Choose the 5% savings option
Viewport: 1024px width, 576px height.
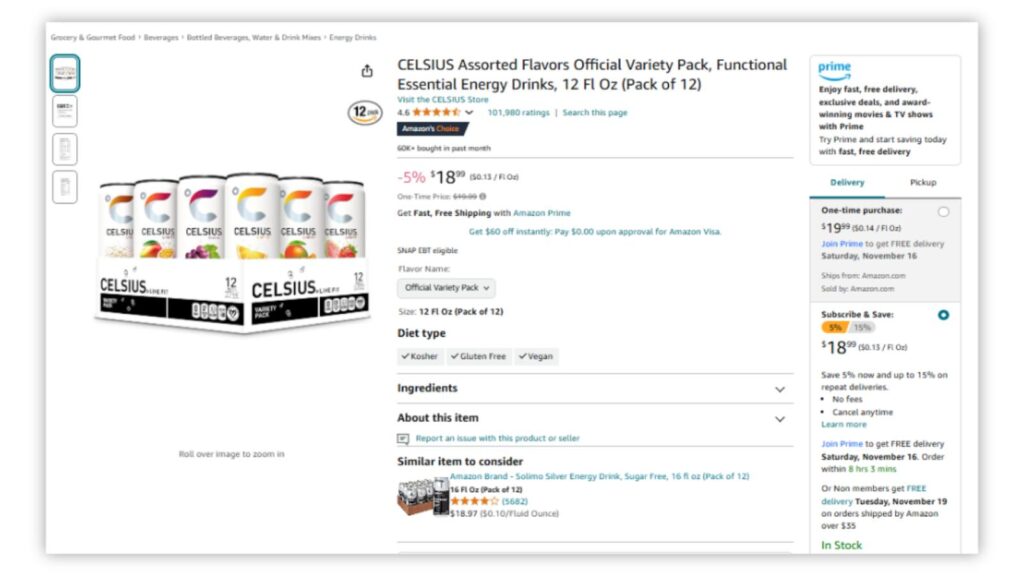coord(837,328)
